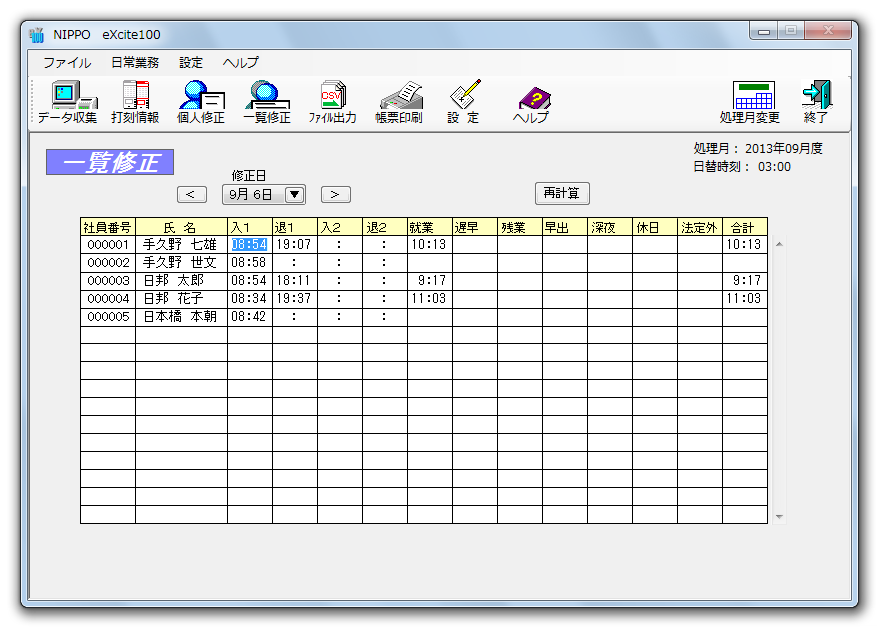Go to previous day with < button

(x=192, y=195)
